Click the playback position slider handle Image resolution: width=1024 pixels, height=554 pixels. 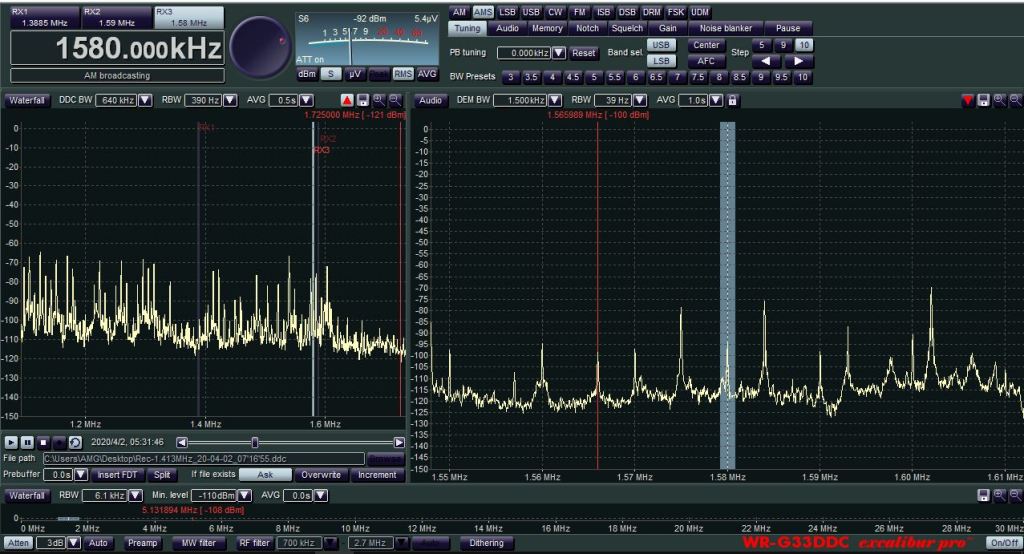coord(255,442)
